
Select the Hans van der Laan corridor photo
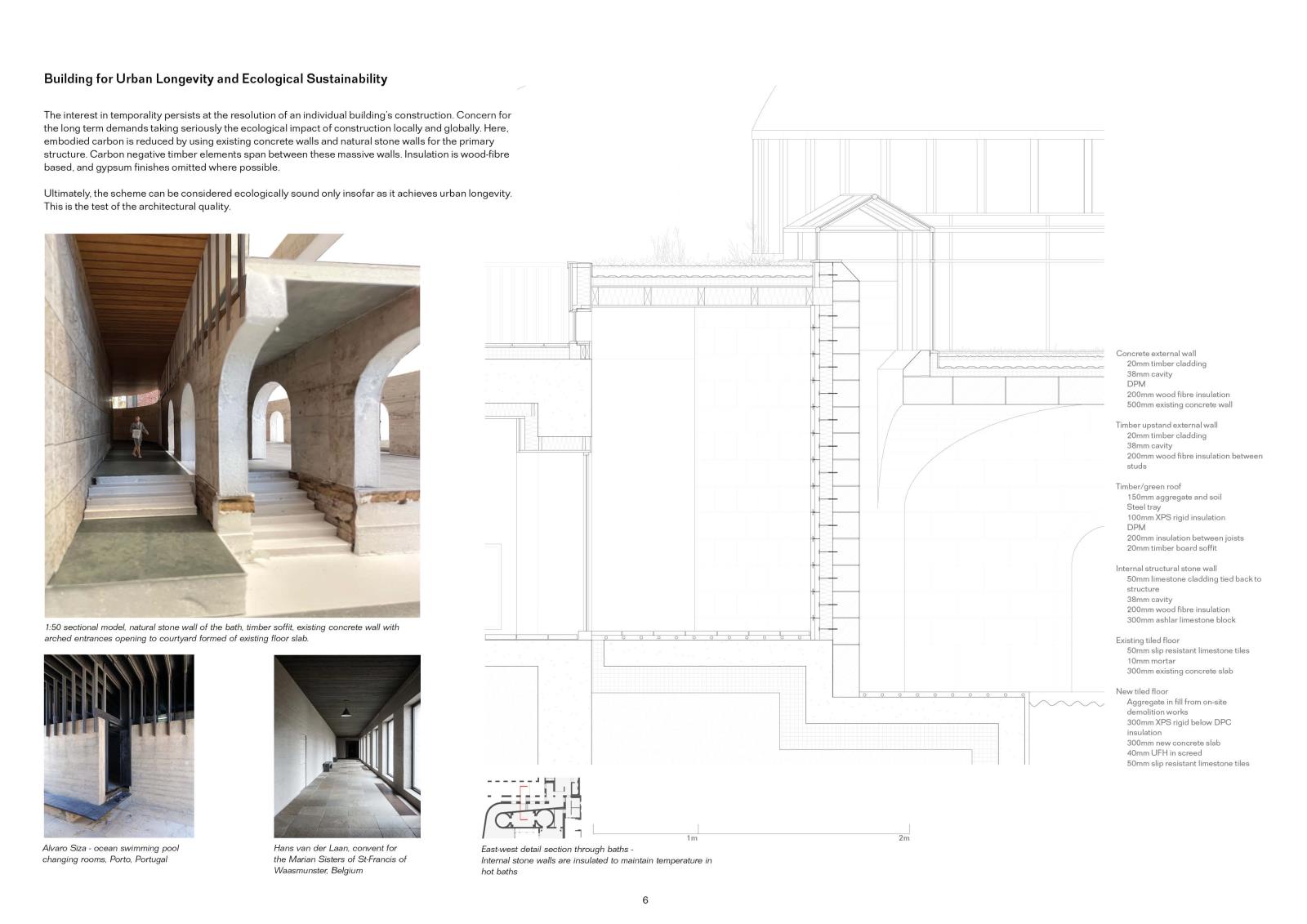(347, 745)
